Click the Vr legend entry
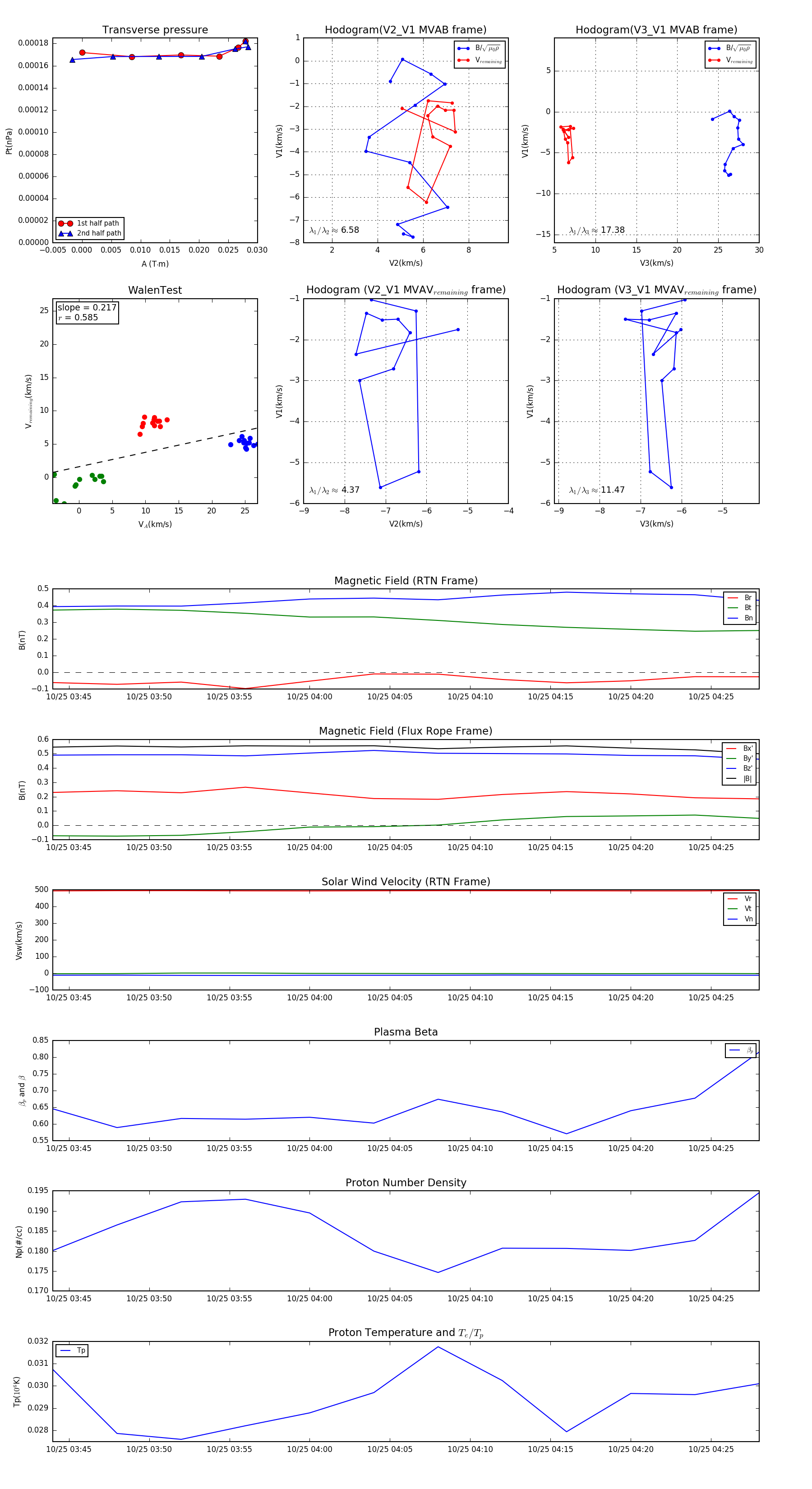812x1489 pixels. (740, 899)
